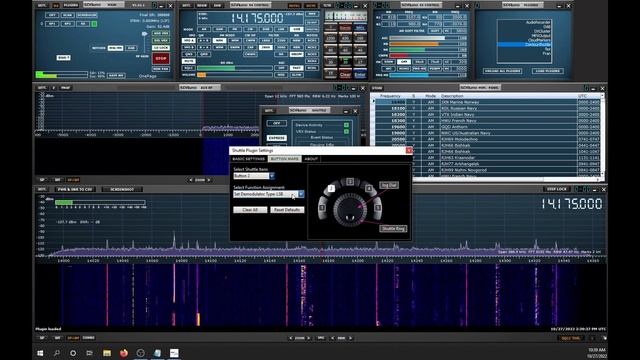Click the Reset Defaults button
This screenshot has height=360, width=640.
287,210
